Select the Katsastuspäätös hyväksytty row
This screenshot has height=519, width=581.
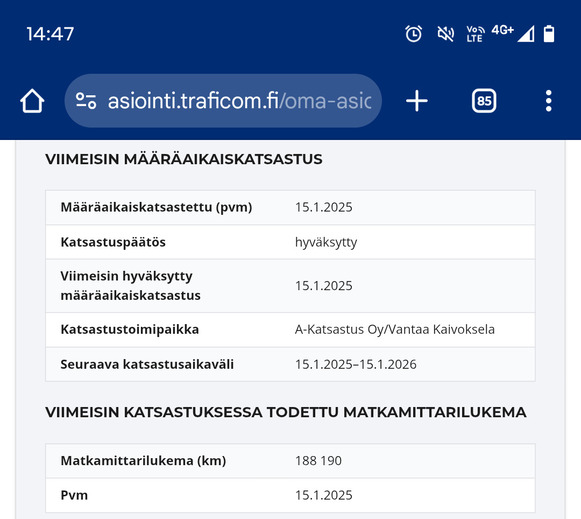click(x=290, y=242)
